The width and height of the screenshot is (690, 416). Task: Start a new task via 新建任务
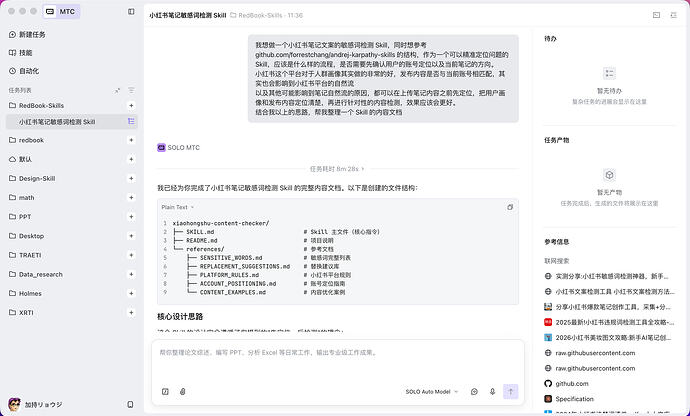pos(27,34)
